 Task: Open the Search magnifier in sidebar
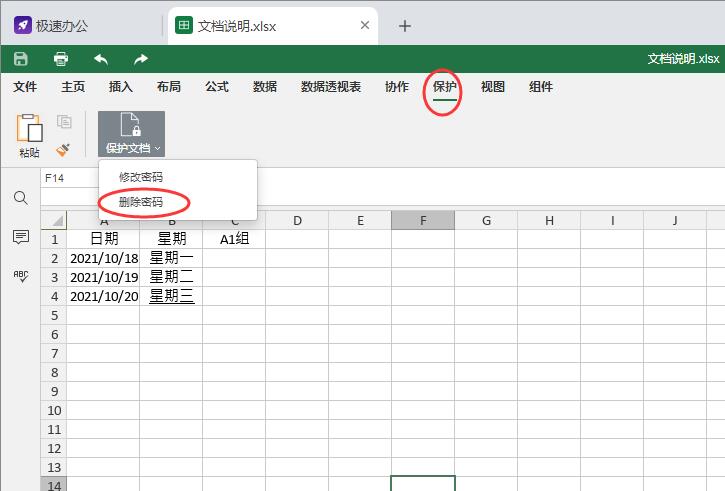[21, 198]
